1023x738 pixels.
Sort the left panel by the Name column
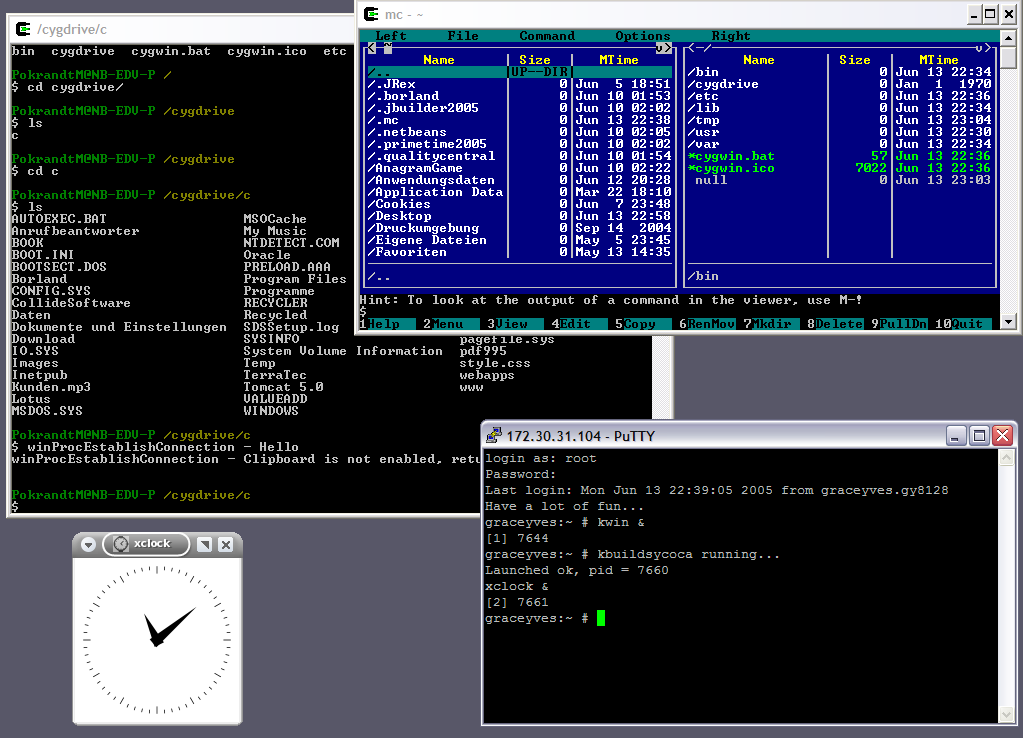[438, 59]
